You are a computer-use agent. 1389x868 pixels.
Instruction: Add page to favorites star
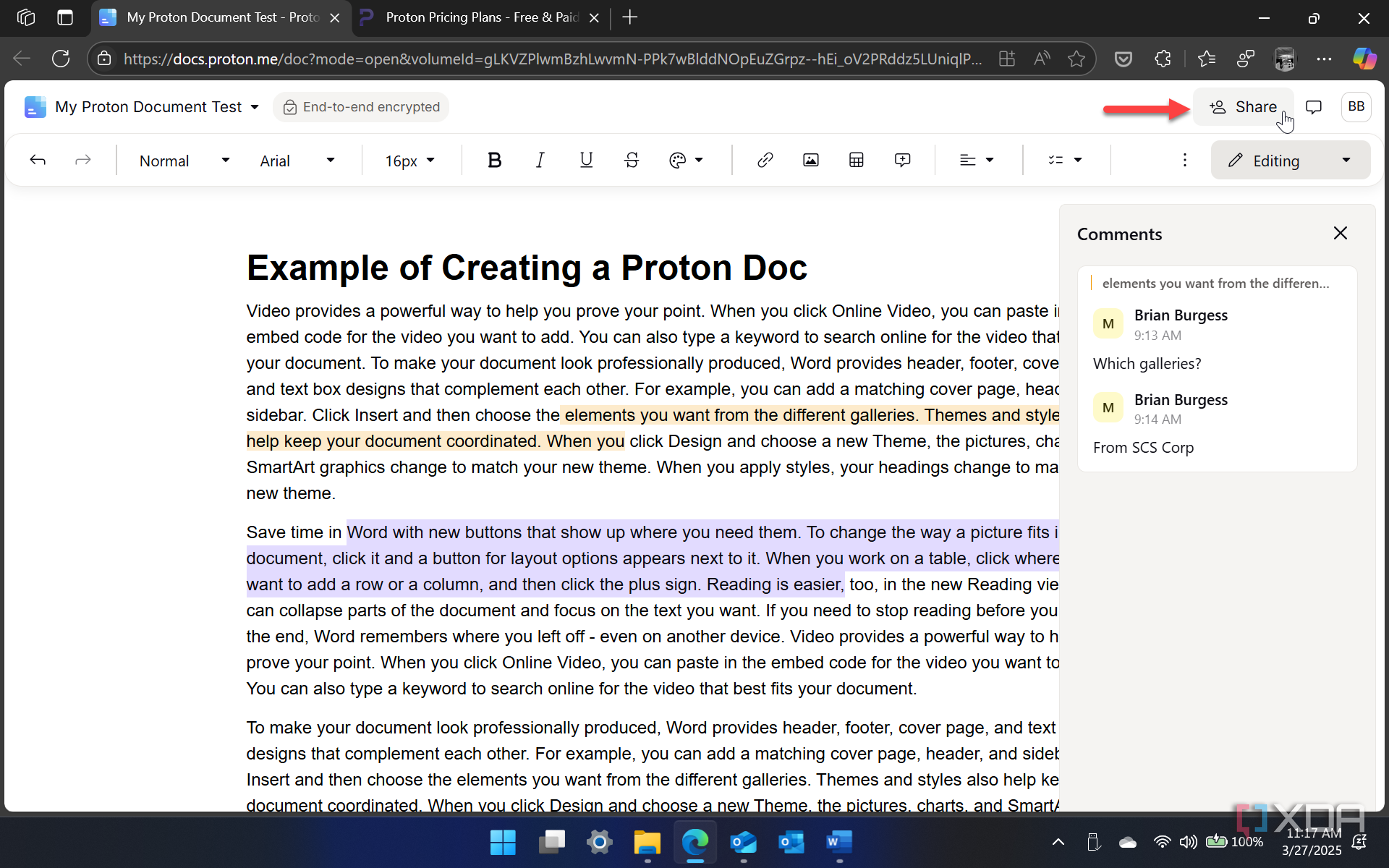click(1076, 59)
